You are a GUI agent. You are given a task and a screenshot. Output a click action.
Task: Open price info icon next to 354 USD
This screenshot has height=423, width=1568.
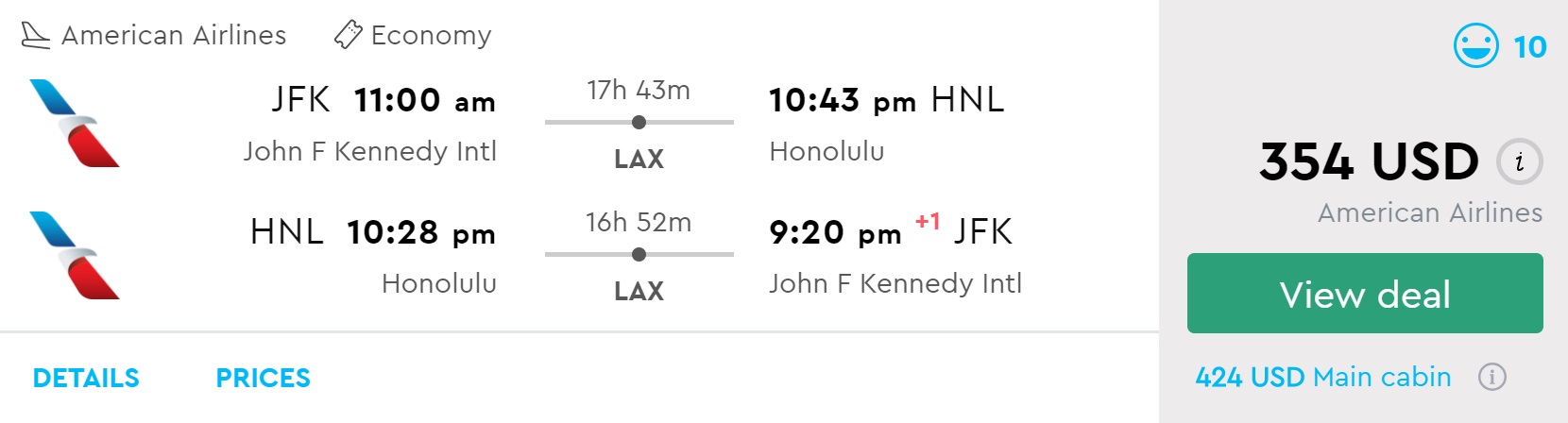tap(1519, 161)
